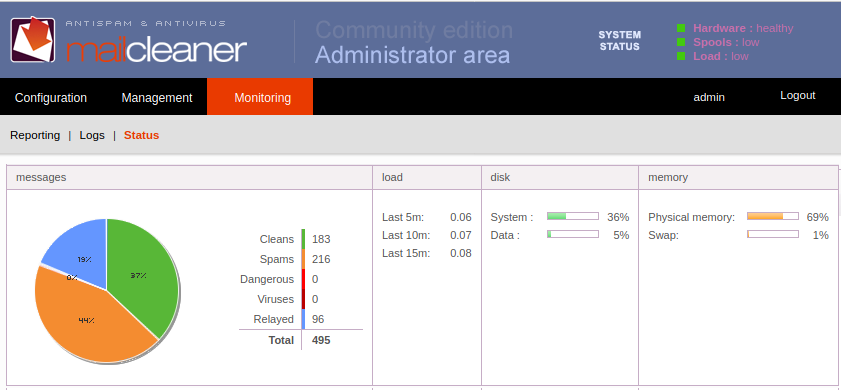The width and height of the screenshot is (841, 390).
Task: Click the Last 15m load value 0.08
Action: tap(461, 253)
